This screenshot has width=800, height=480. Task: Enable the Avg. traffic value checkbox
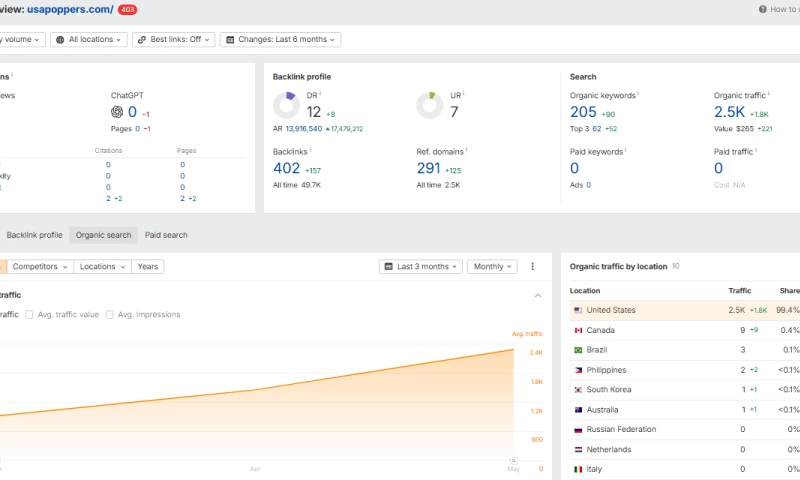(x=29, y=315)
